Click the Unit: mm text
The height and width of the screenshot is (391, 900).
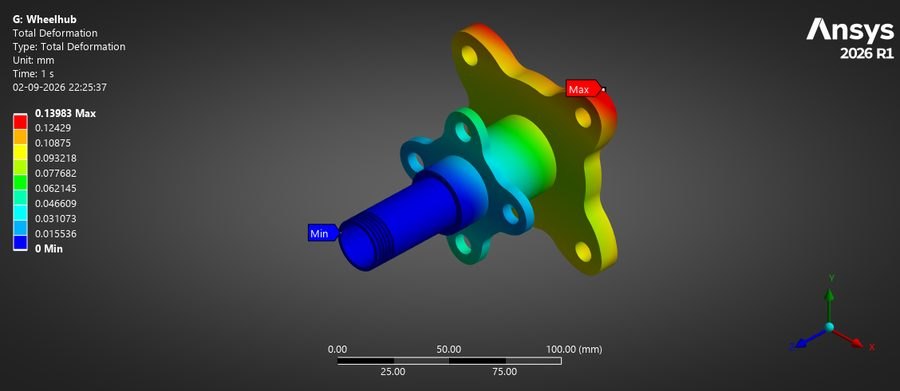coord(33,60)
